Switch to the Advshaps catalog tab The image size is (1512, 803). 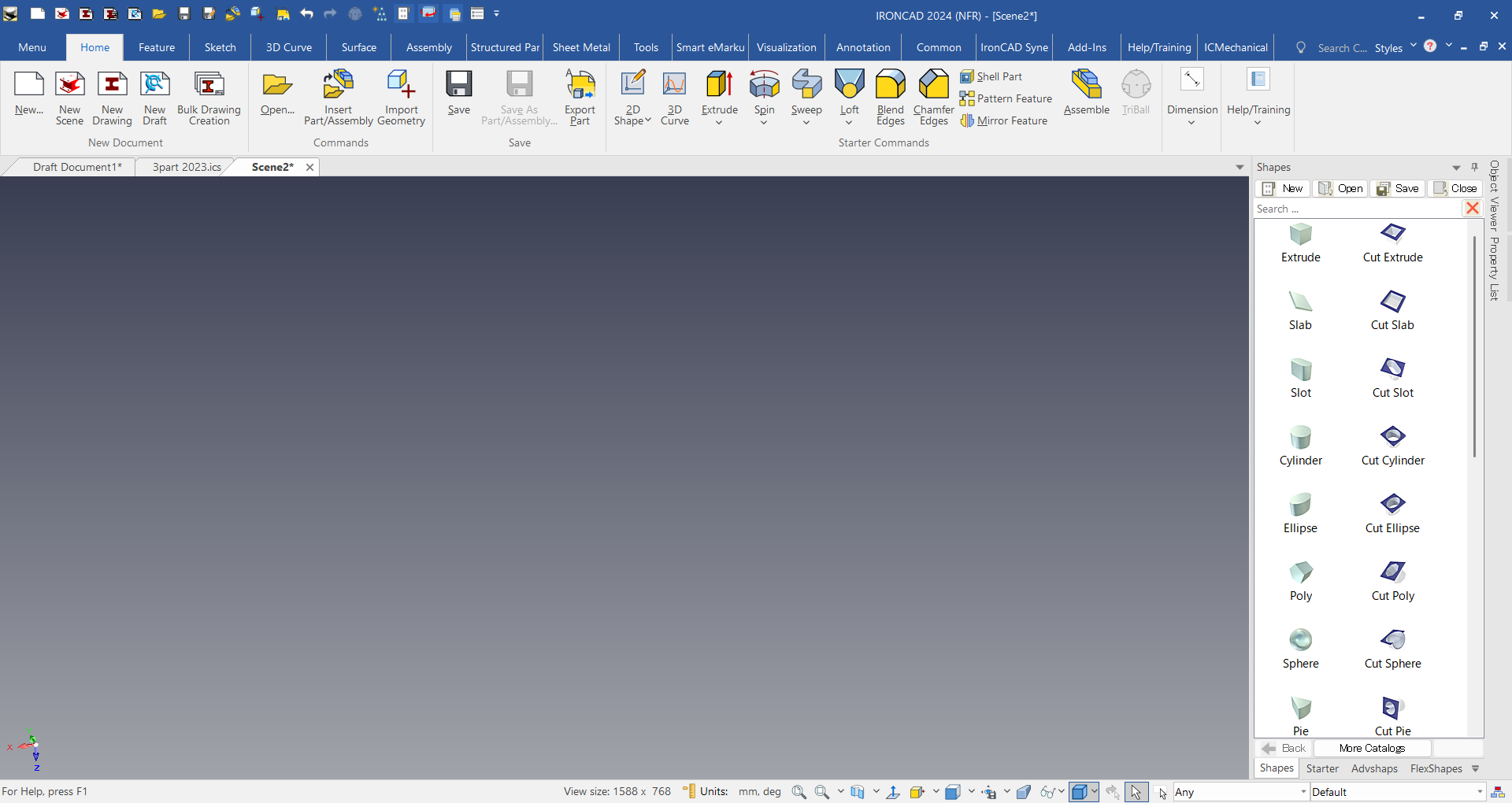point(1374,768)
